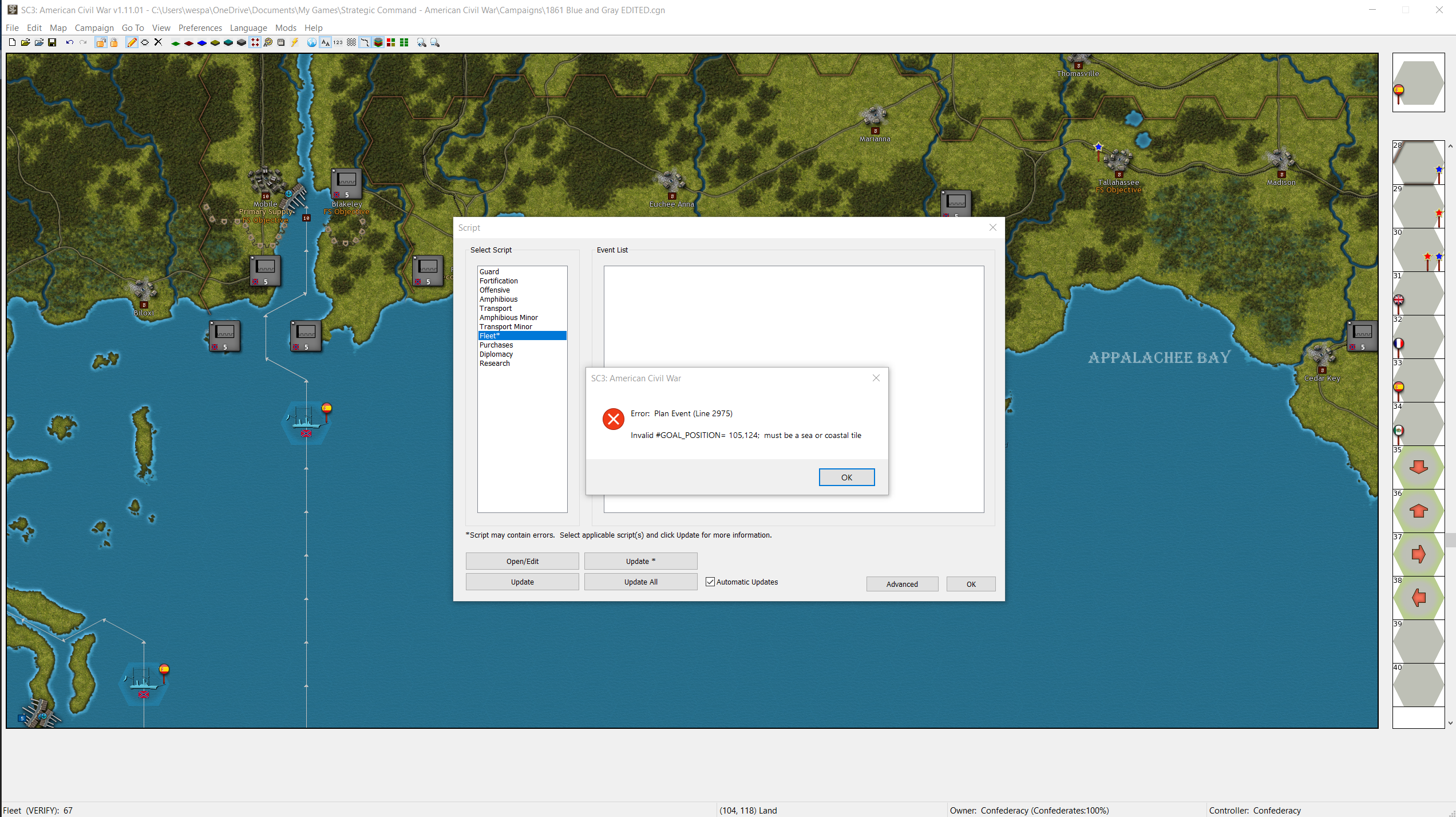Click the Open/Edit button
Viewport: 1456px width, 817px height.
click(522, 561)
